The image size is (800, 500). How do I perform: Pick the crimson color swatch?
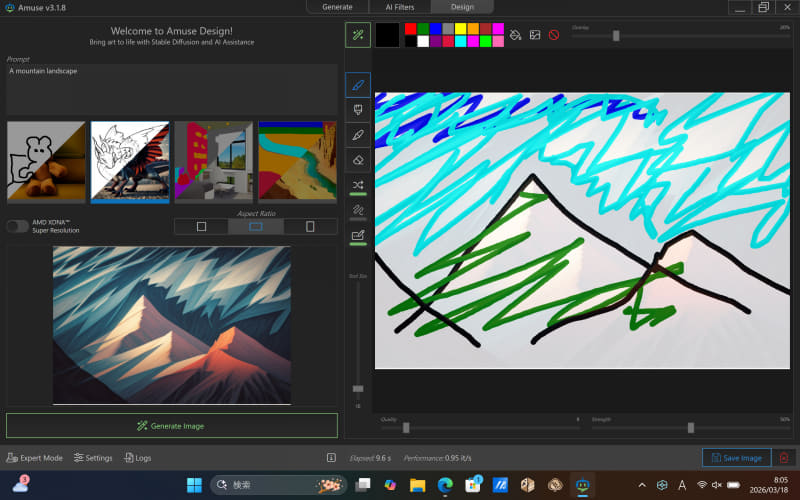(x=448, y=41)
